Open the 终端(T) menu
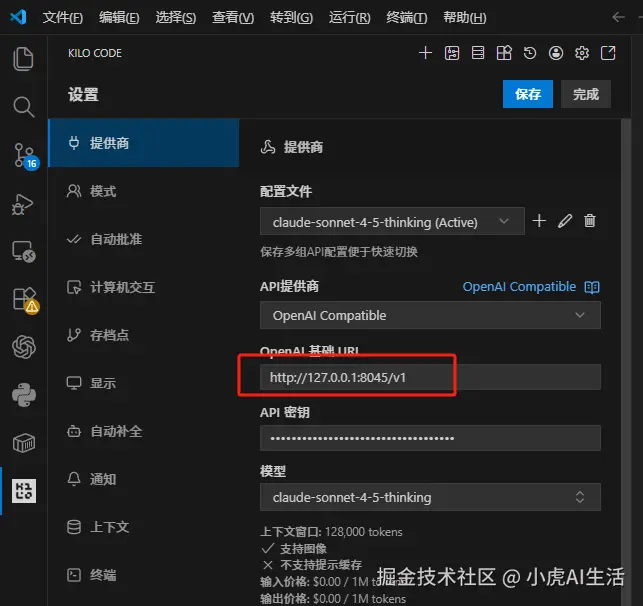The image size is (643, 606). coord(407,18)
